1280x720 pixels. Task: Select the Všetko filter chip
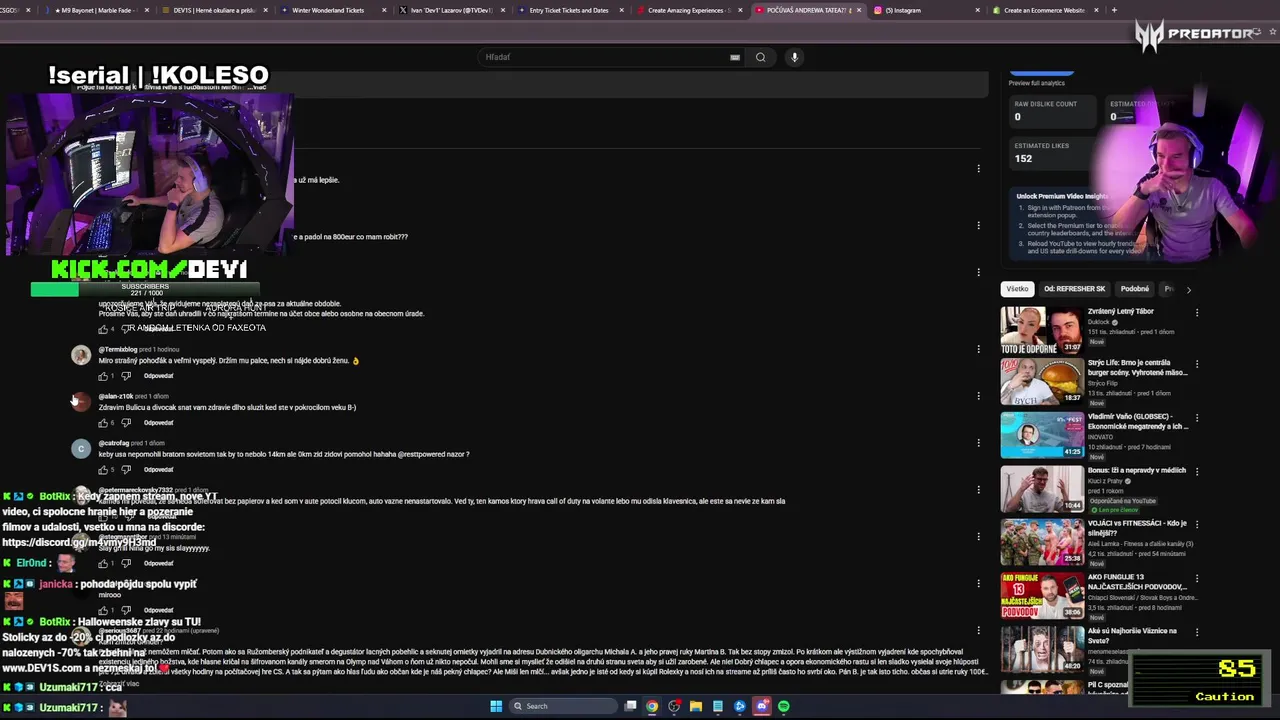click(1017, 289)
